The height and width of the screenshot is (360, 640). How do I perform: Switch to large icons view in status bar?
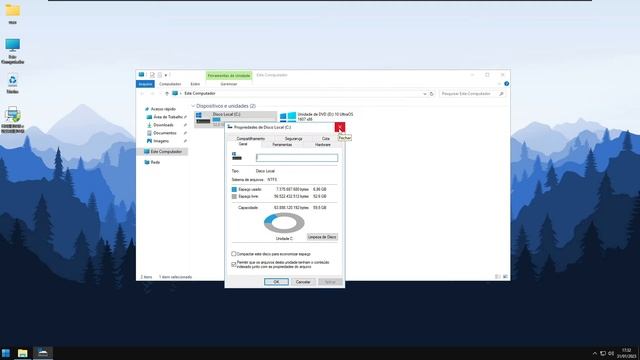505,277
